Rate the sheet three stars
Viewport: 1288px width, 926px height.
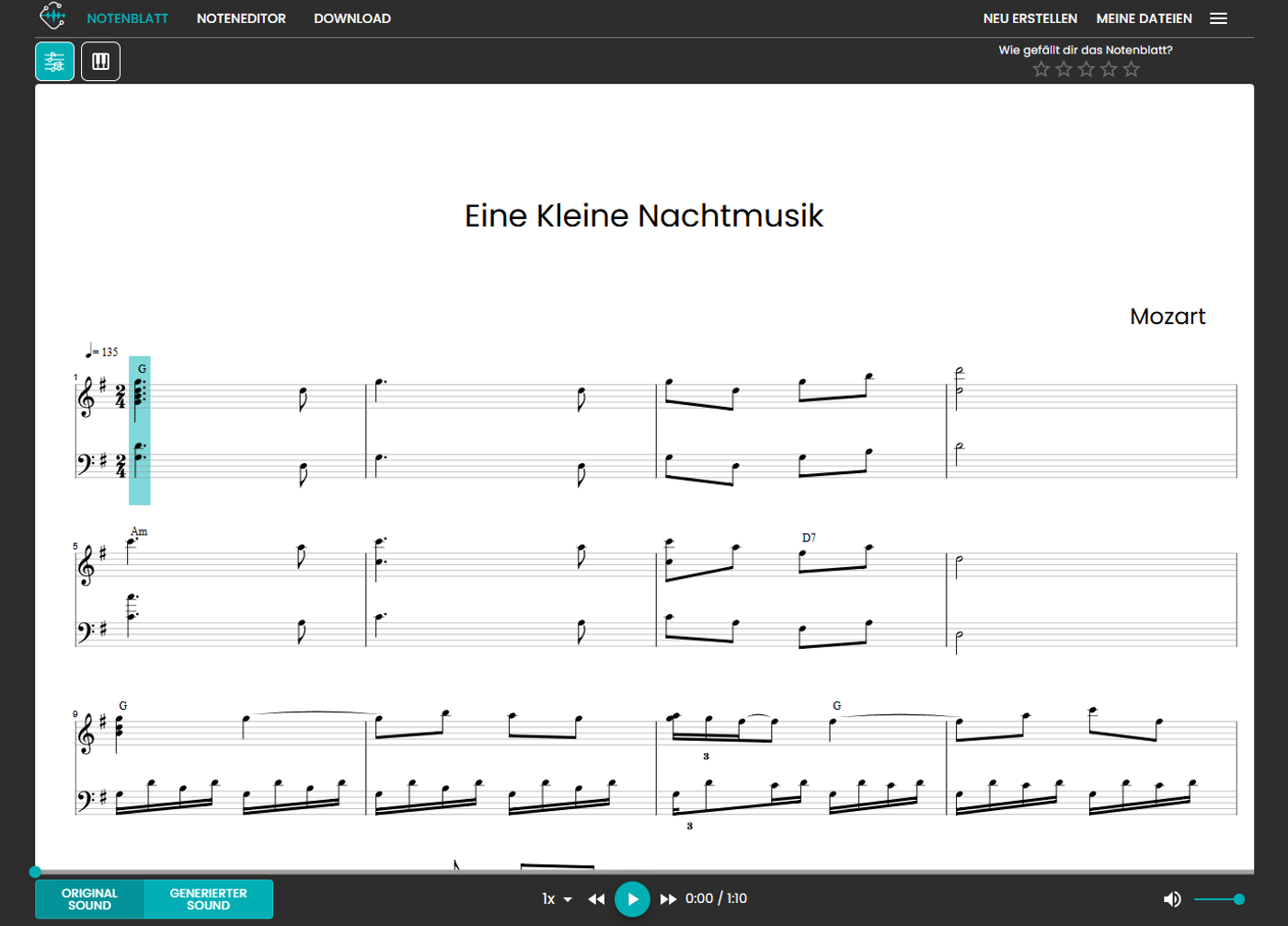click(1087, 70)
